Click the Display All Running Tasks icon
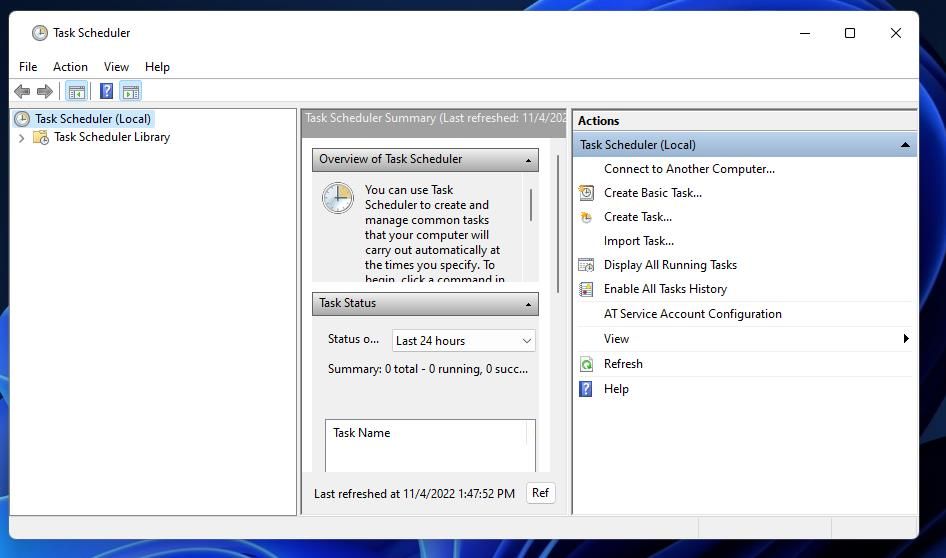946x558 pixels. 586,265
